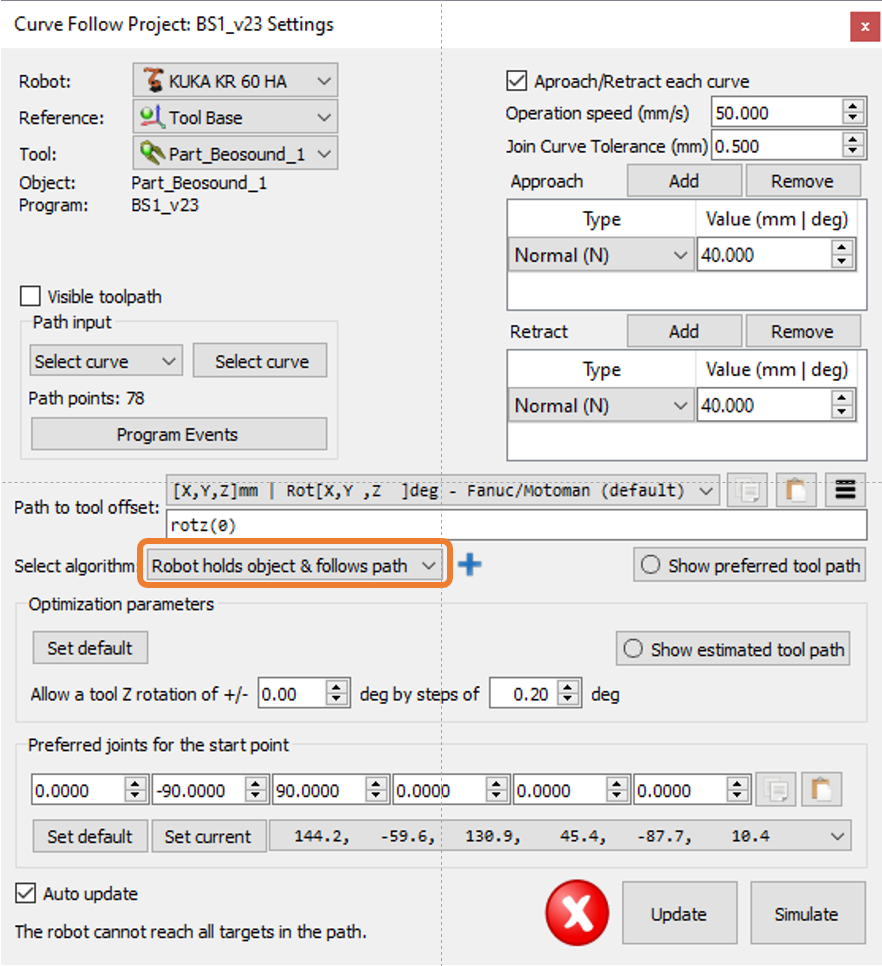Open the pose format Fanuc/Motoman dropdown
Viewport: 882px width, 966px height.
coord(443,490)
